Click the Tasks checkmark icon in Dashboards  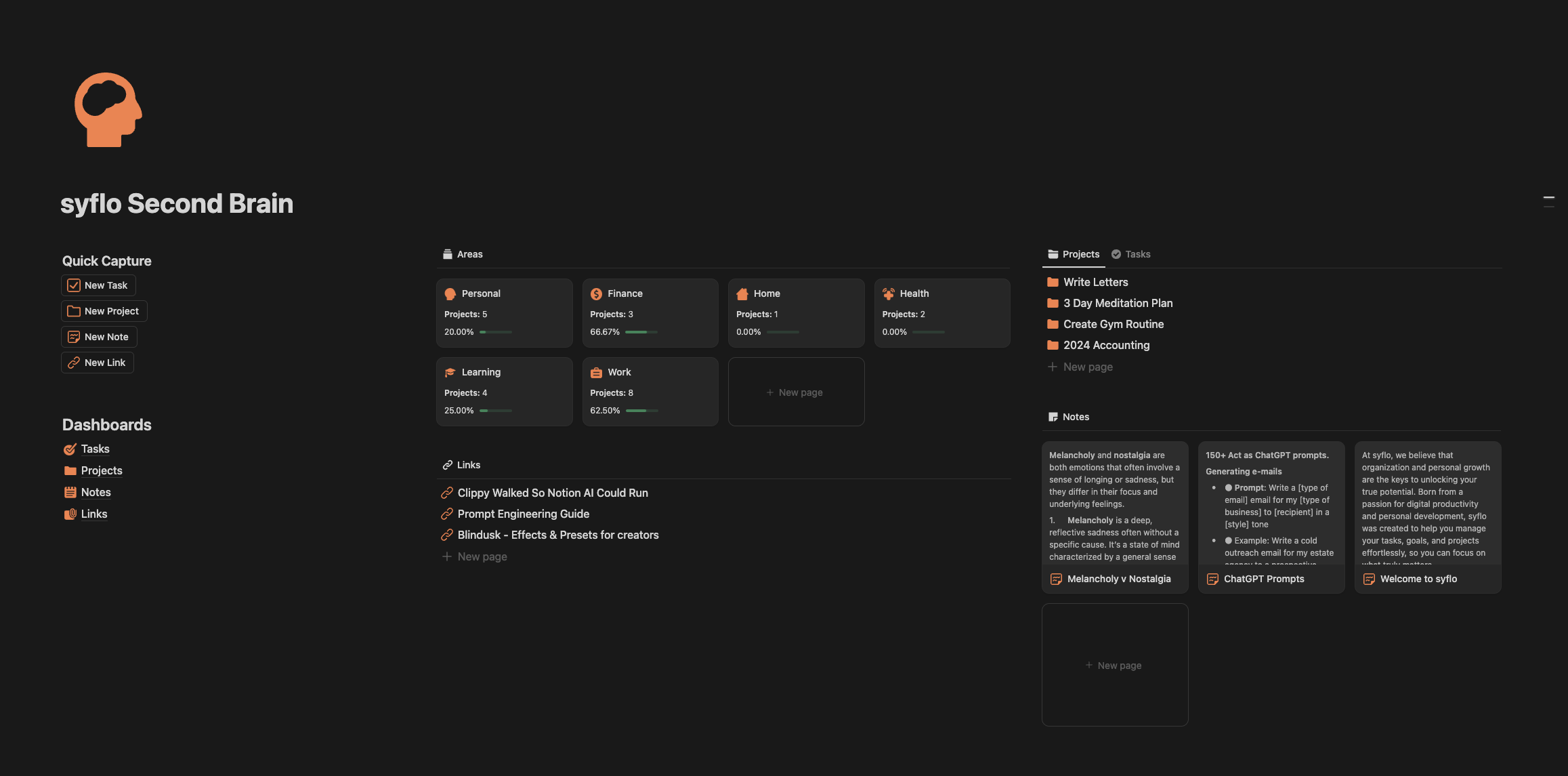tap(70, 449)
